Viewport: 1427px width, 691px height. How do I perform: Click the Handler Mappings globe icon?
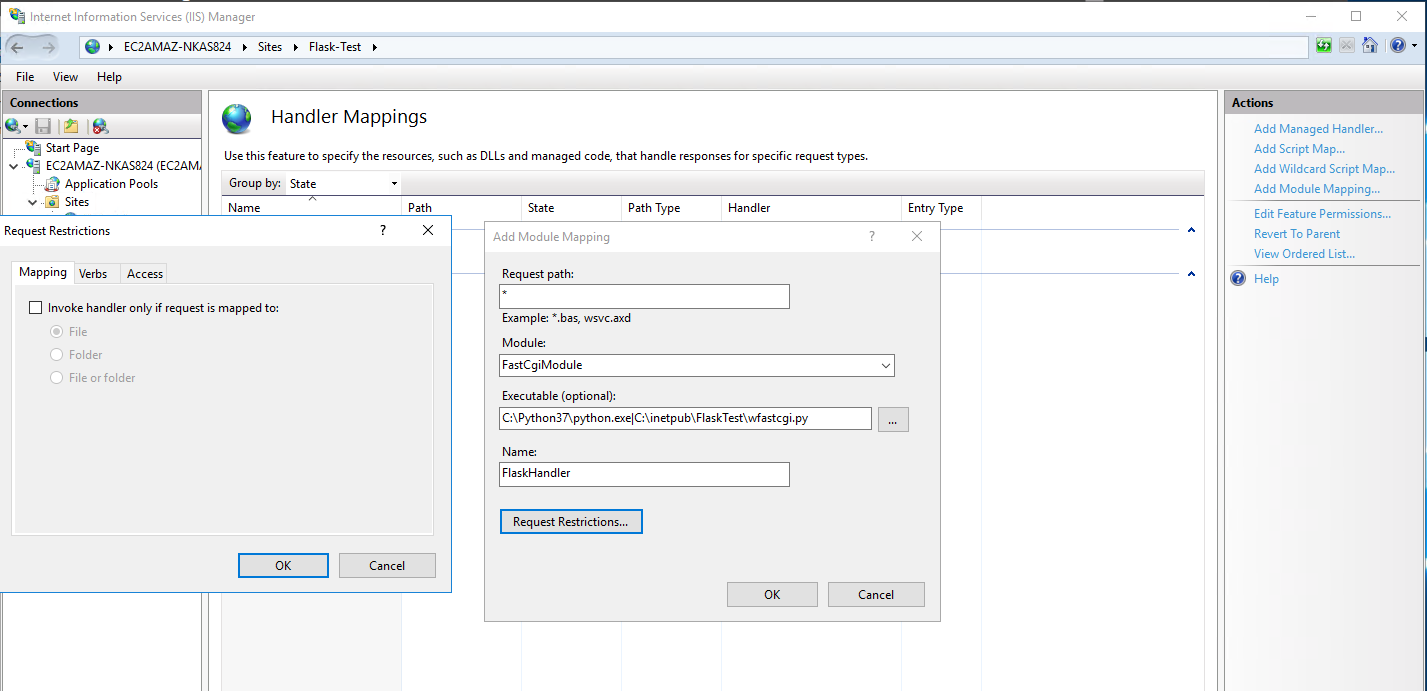pyautogui.click(x=237, y=119)
